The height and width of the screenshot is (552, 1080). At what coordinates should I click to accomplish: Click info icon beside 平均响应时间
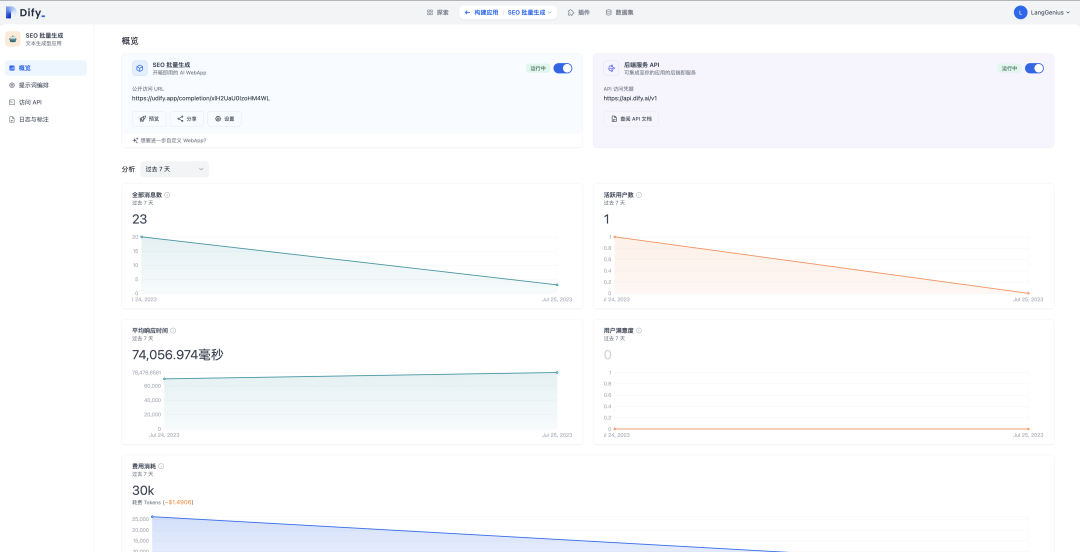tap(174, 331)
